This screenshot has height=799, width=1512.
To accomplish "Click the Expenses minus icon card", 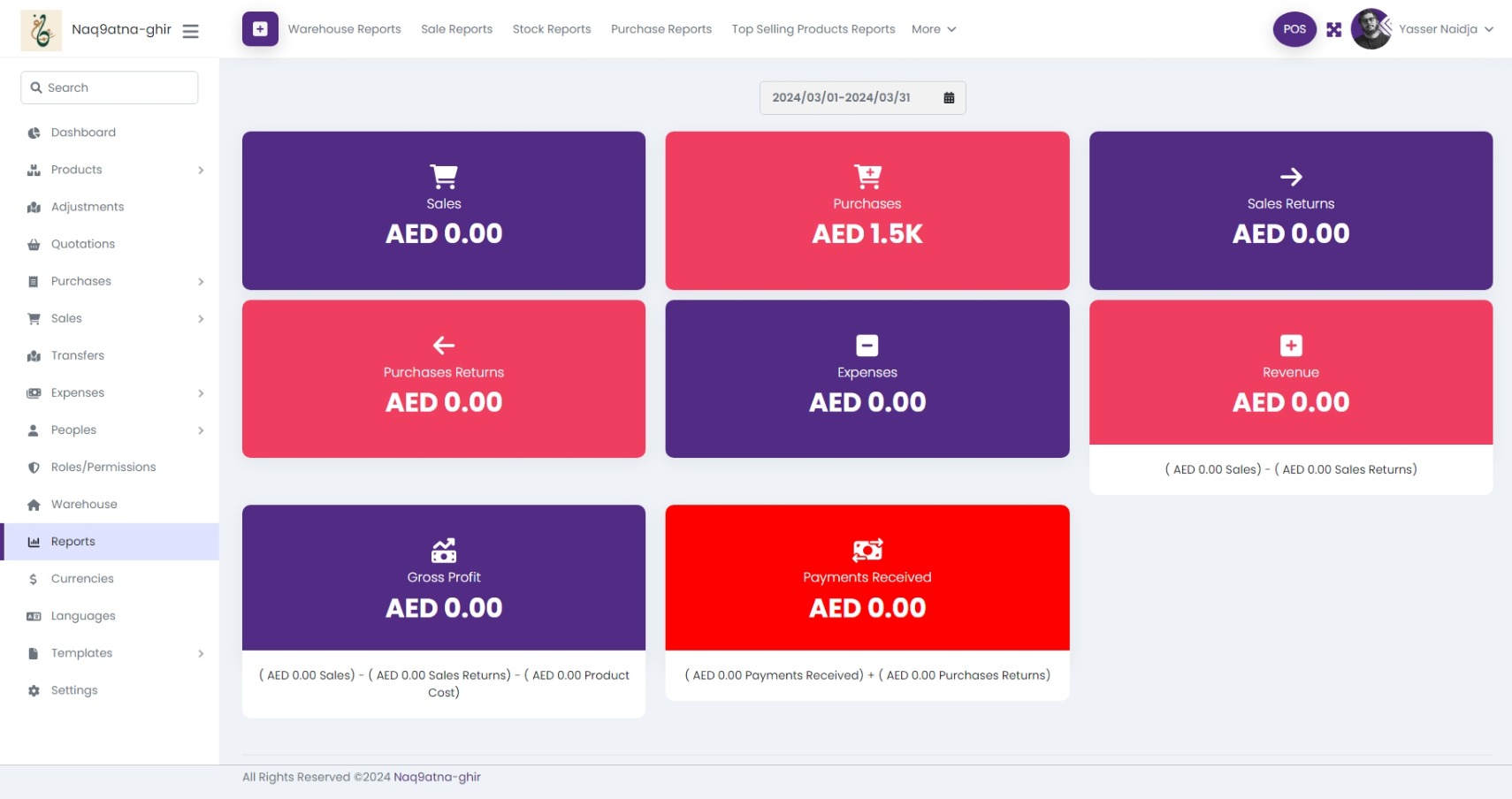I will pyautogui.click(x=867, y=346).
